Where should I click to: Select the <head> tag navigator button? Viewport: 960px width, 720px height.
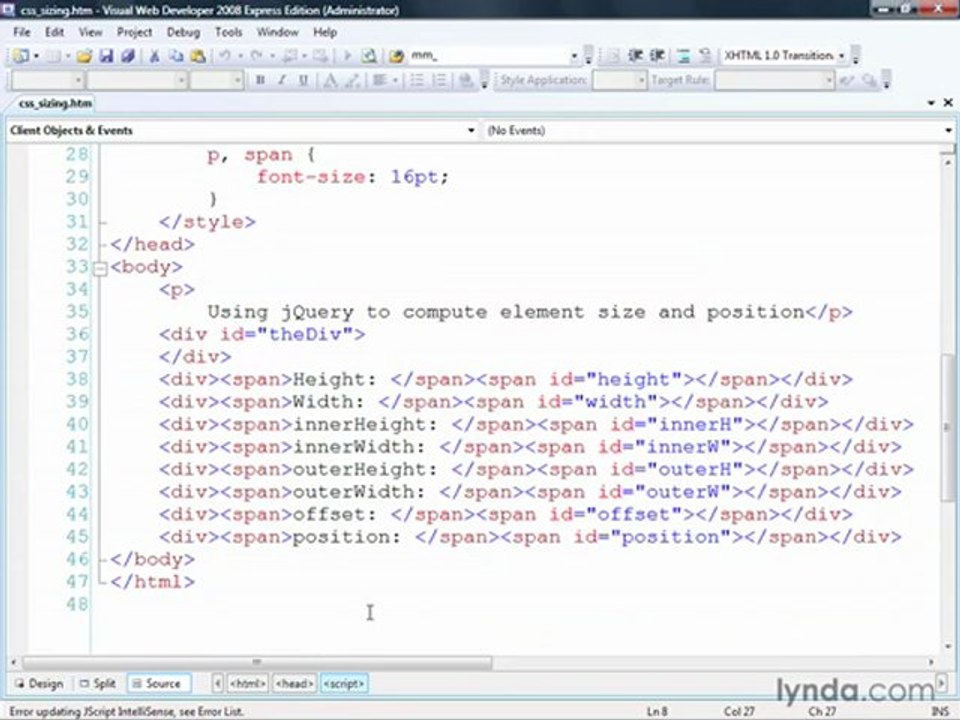[294, 684]
